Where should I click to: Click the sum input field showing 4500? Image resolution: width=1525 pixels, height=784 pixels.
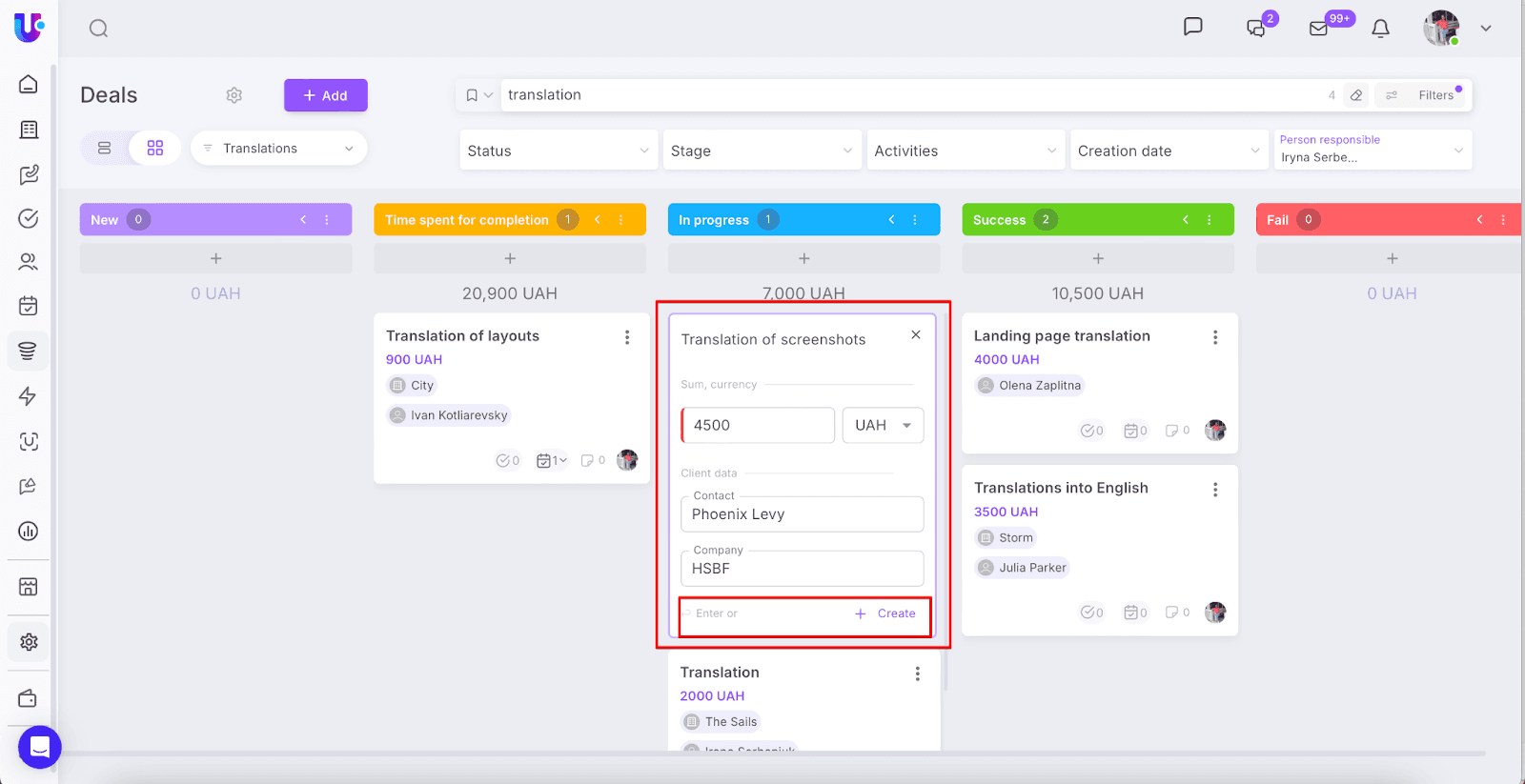(x=759, y=426)
